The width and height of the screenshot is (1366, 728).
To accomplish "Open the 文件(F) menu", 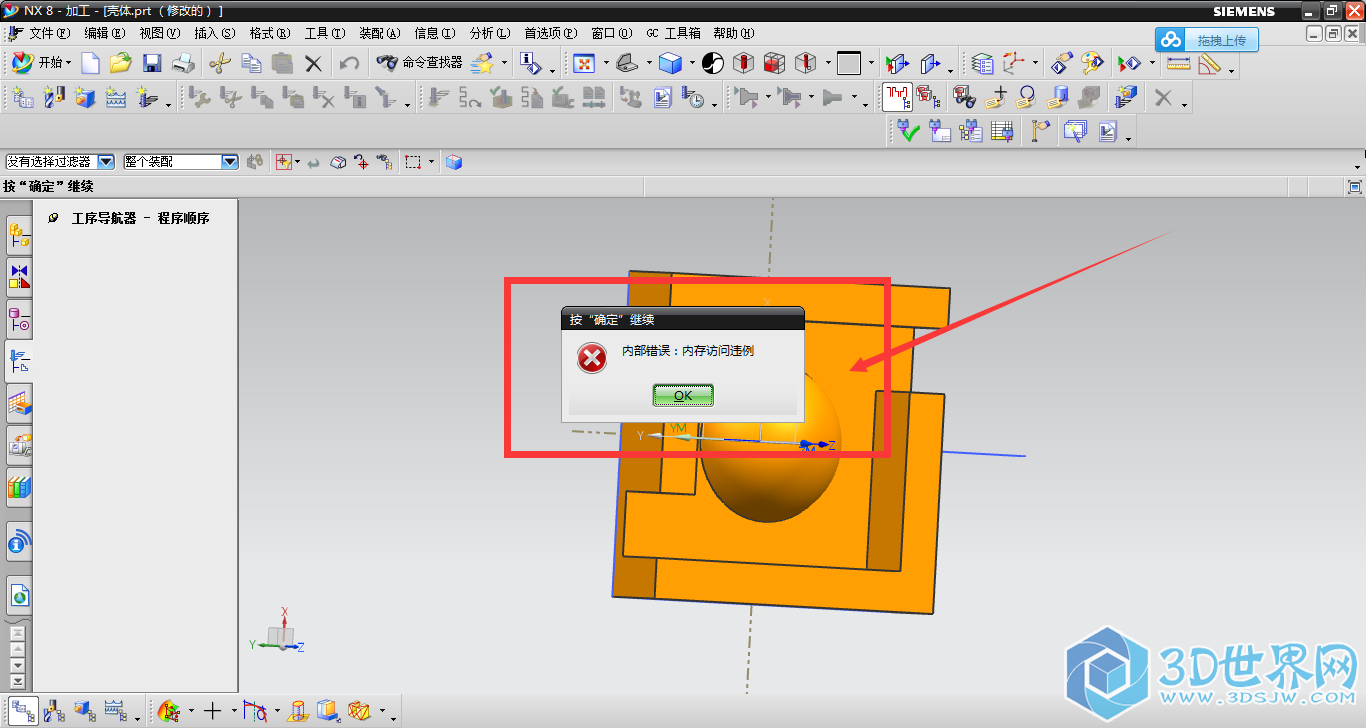I will [x=49, y=33].
